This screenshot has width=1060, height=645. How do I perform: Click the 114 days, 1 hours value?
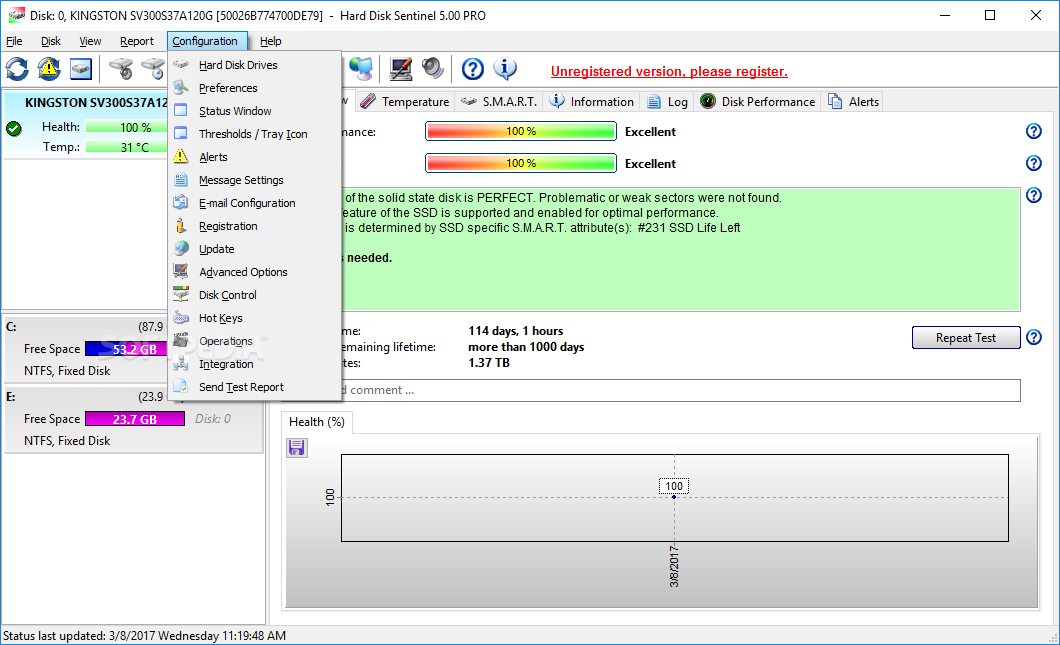click(x=516, y=331)
